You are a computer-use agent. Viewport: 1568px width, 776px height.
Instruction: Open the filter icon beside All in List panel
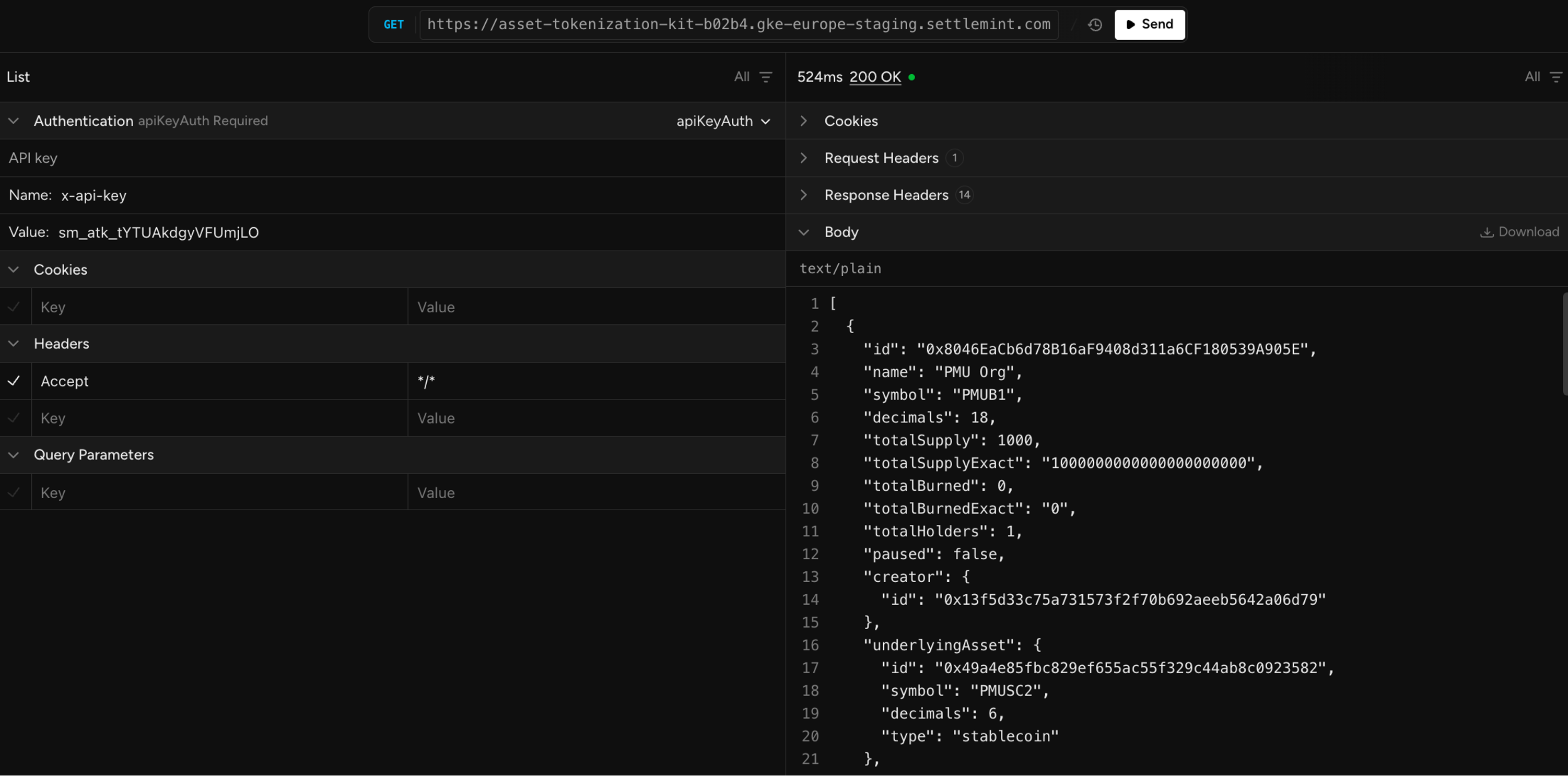[x=766, y=77]
